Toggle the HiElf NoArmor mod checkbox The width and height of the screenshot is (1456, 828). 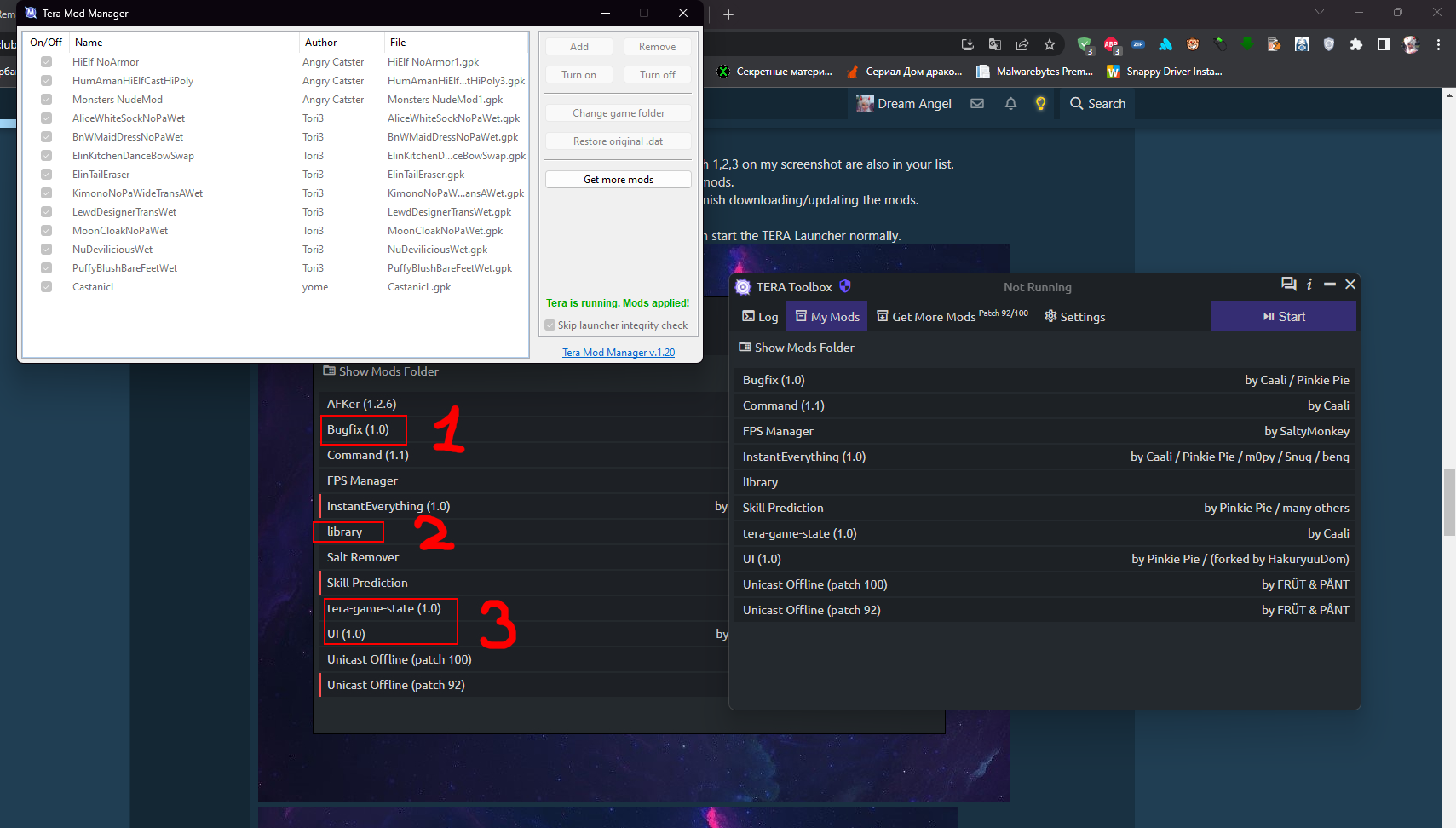click(47, 62)
